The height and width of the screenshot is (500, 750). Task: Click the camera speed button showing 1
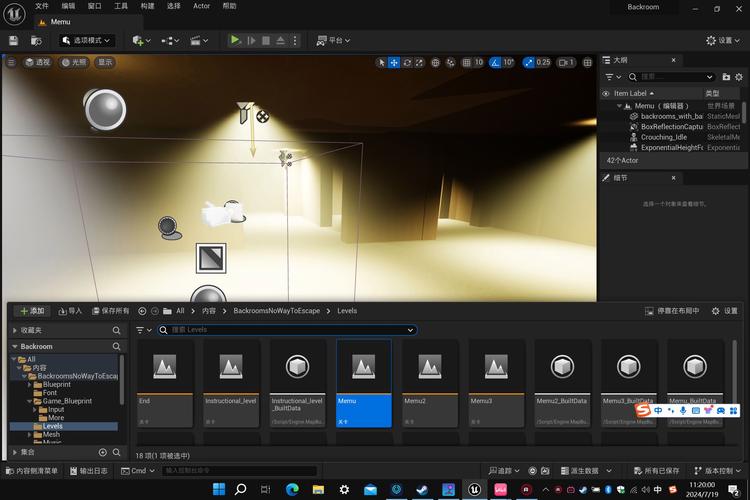point(566,63)
